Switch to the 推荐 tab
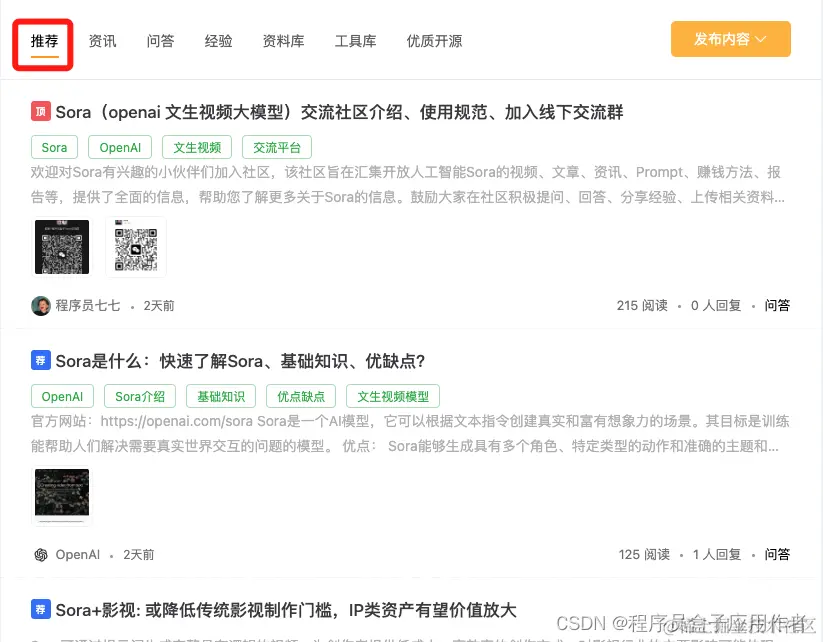The height and width of the screenshot is (642, 823). [44, 41]
